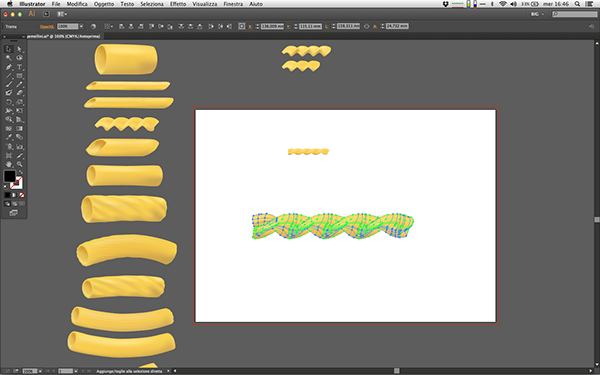
Task: Click the X position input field
Action: point(272,26)
